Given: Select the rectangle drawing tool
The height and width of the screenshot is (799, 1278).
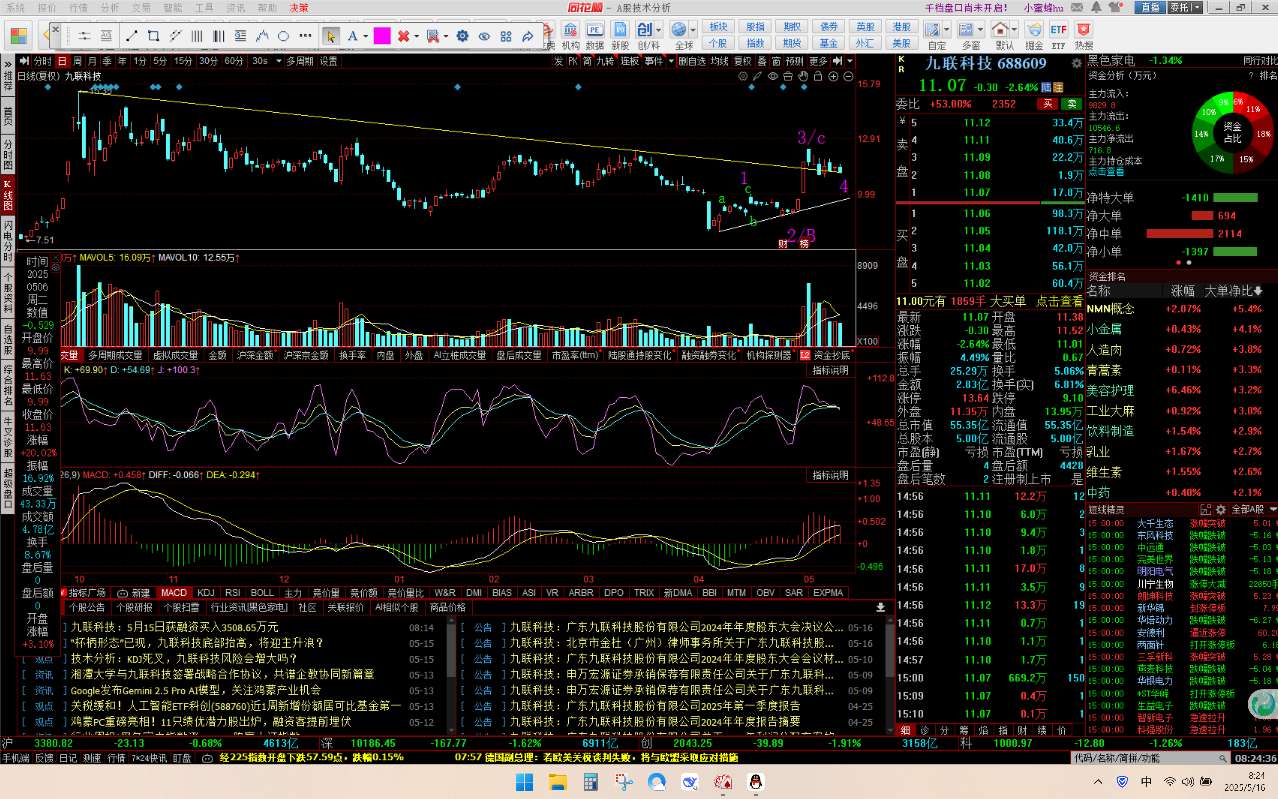Looking at the screenshot, I should click(153, 36).
